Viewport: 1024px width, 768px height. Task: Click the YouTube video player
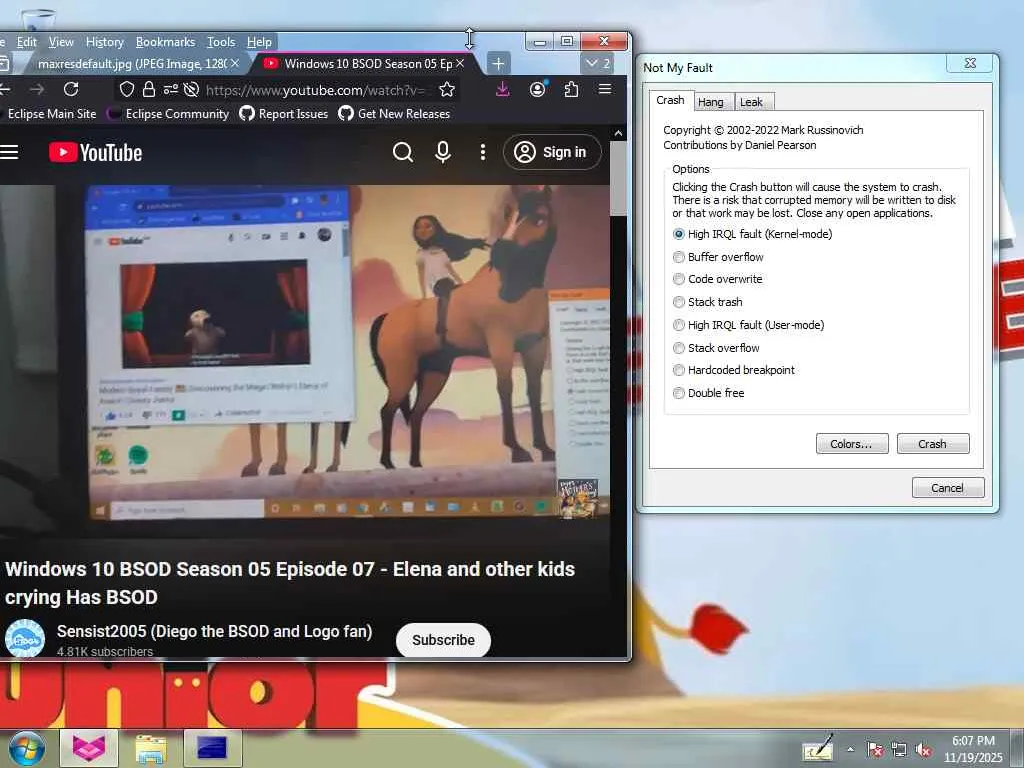click(x=304, y=359)
